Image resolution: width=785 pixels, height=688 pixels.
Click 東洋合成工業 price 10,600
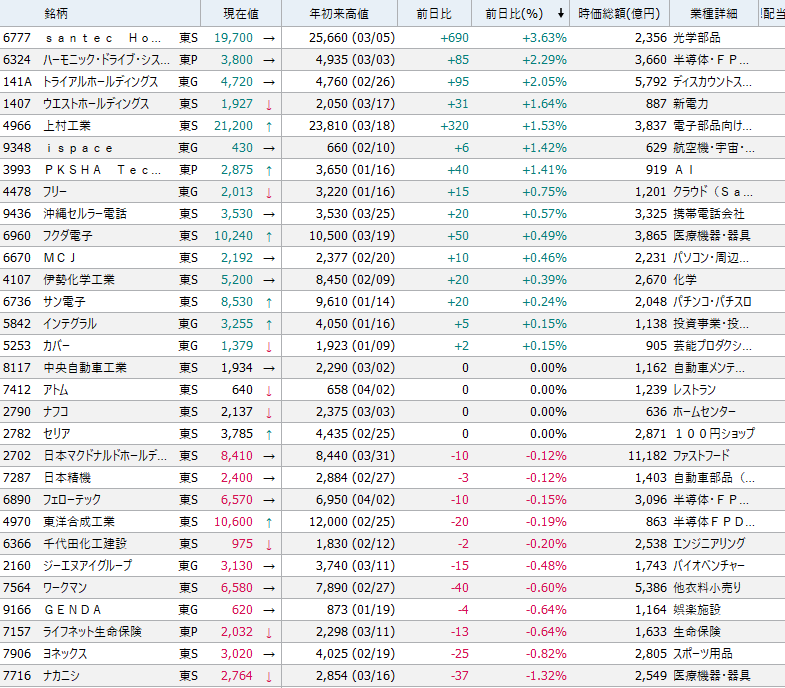pyautogui.click(x=233, y=522)
